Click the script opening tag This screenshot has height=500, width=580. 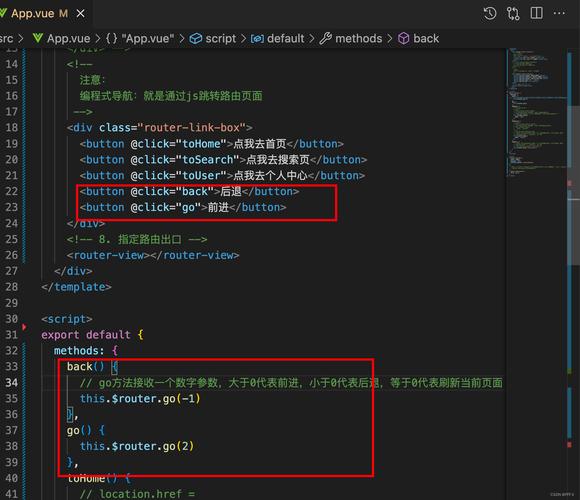[67, 319]
